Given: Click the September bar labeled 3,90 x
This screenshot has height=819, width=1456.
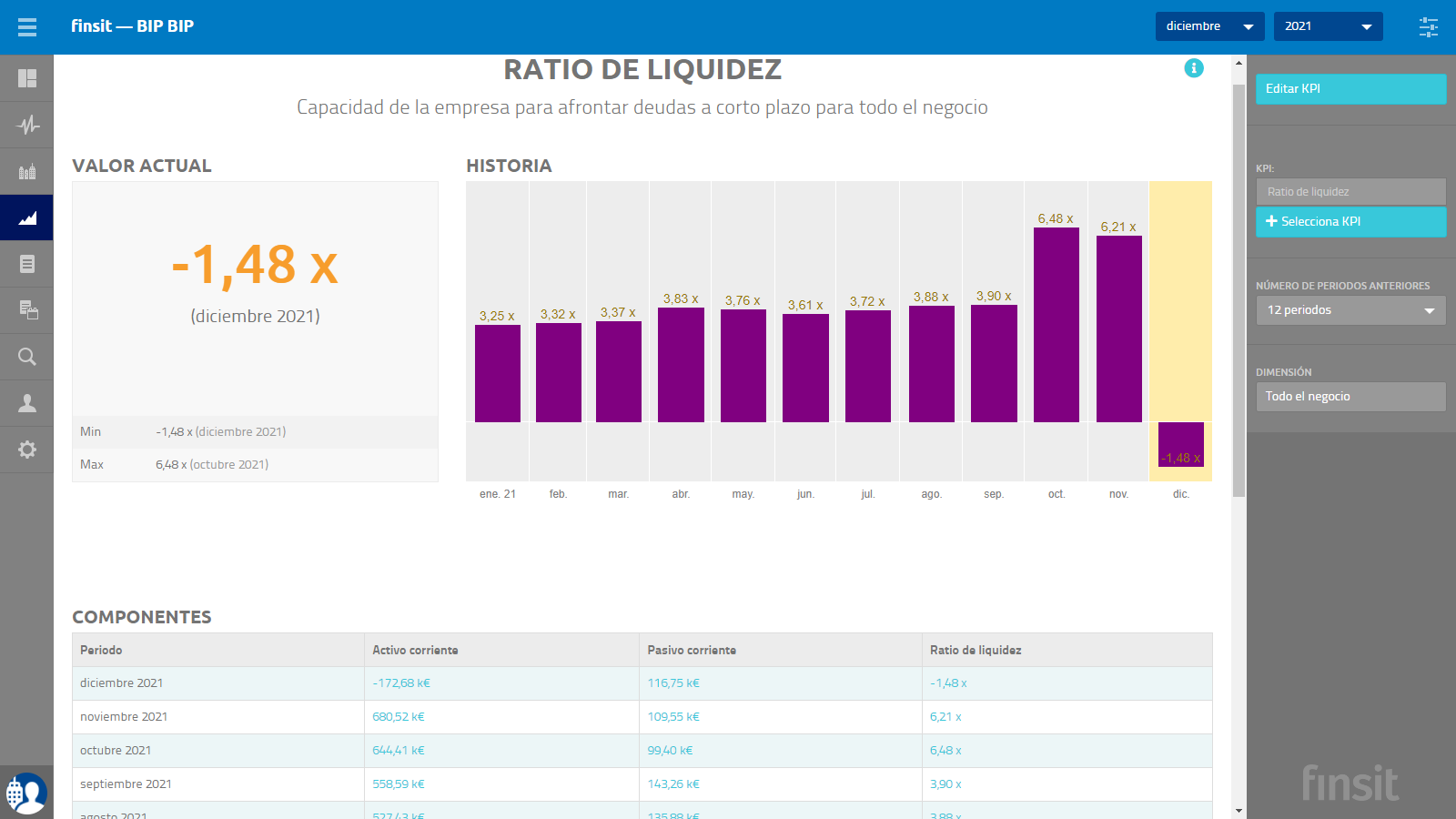Looking at the screenshot, I should click(994, 363).
